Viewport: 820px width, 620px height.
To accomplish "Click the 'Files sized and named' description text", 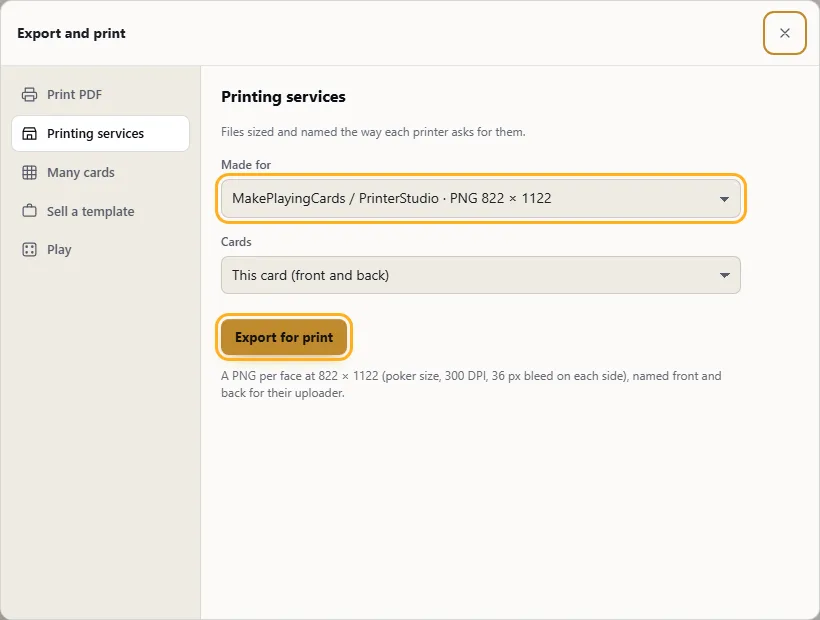I will 373,132.
